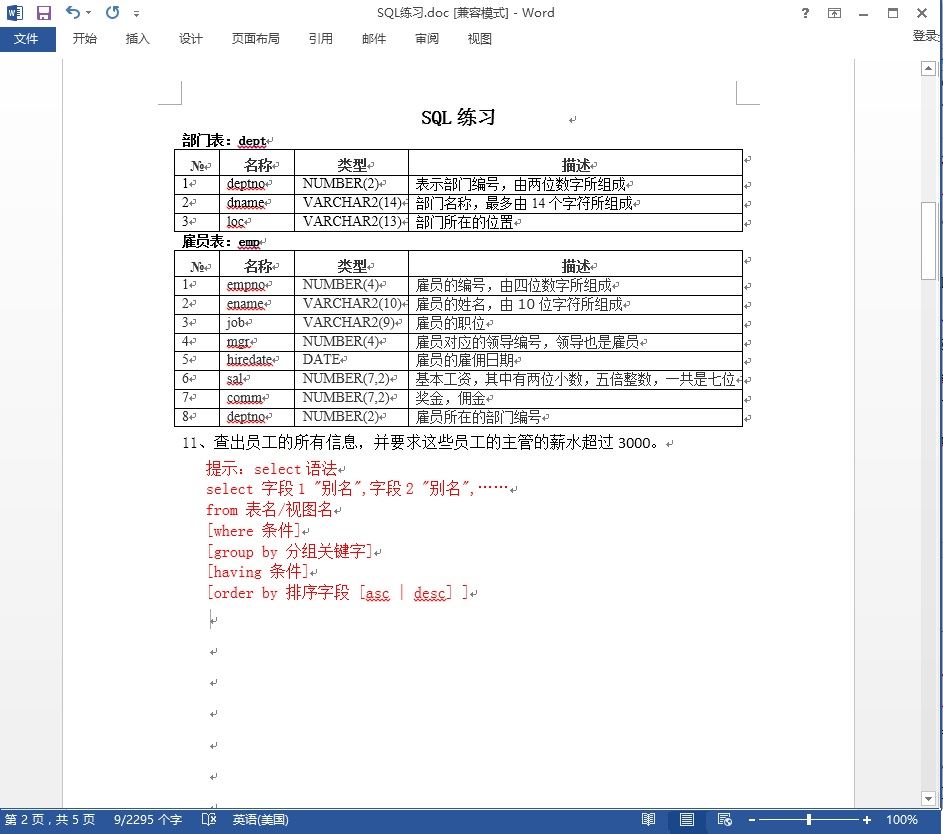Click the page count '第 2 页，共 5 页' in status bar
The image size is (943, 834).
point(50,820)
